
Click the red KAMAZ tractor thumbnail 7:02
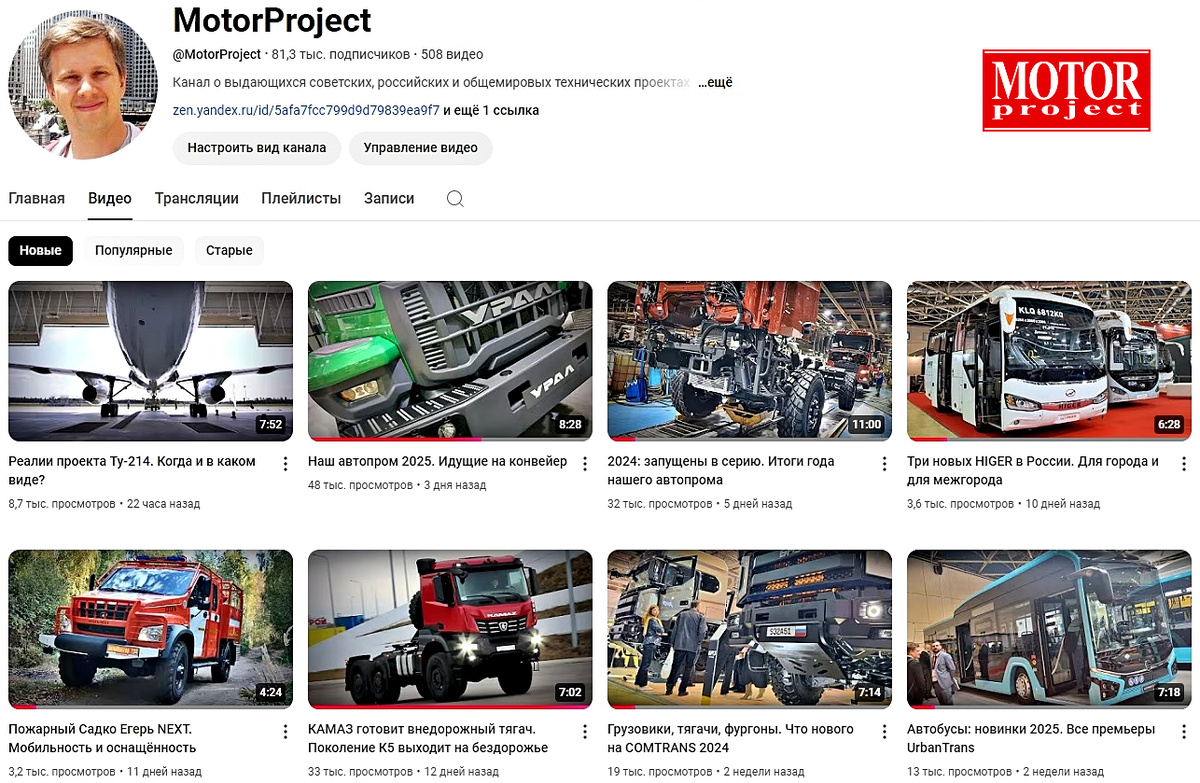pyautogui.click(x=450, y=629)
